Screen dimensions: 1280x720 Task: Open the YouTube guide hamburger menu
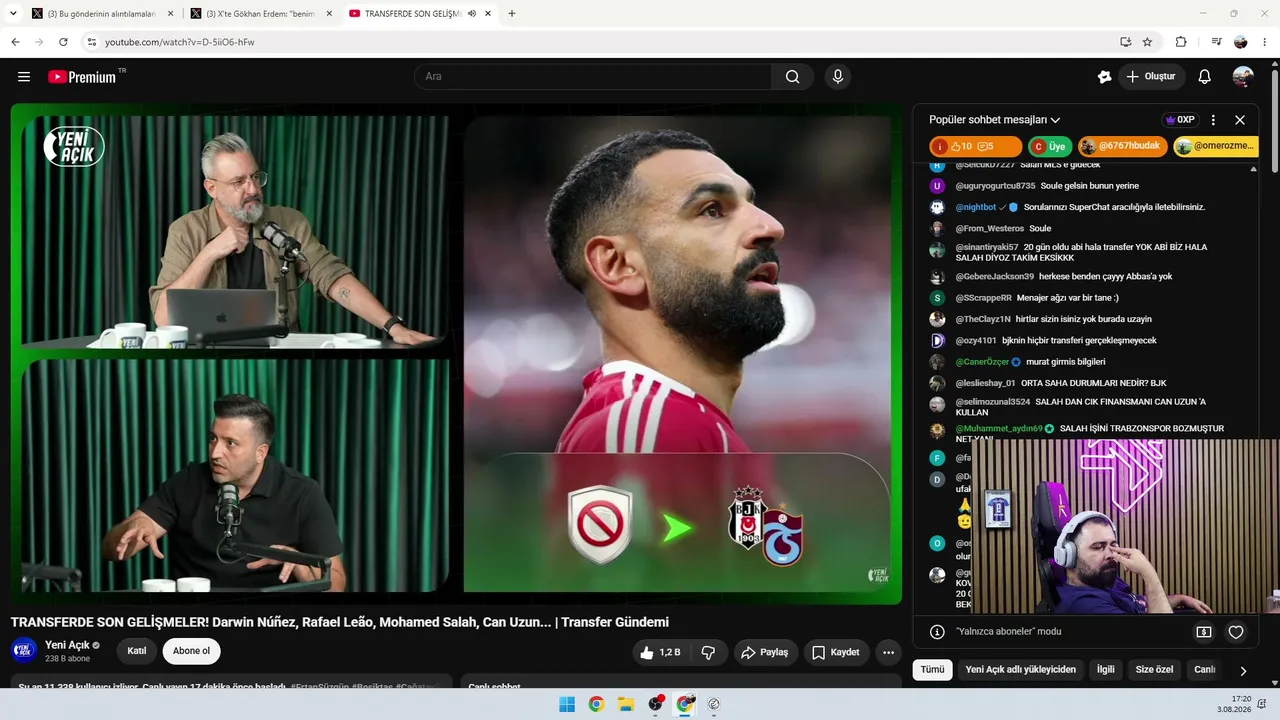(24, 77)
